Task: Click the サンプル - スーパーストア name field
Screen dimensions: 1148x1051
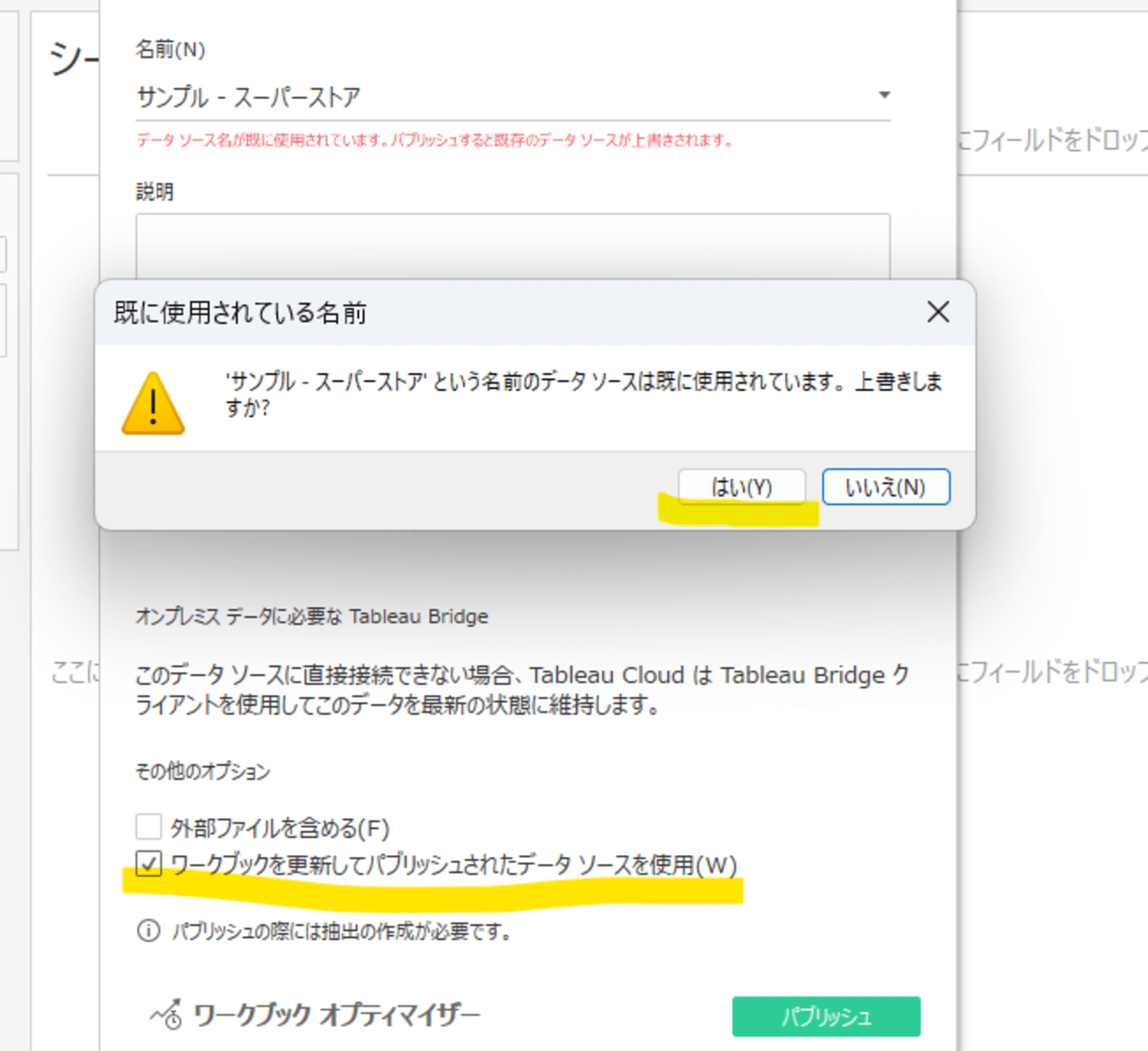Action: pyautogui.click(x=512, y=96)
